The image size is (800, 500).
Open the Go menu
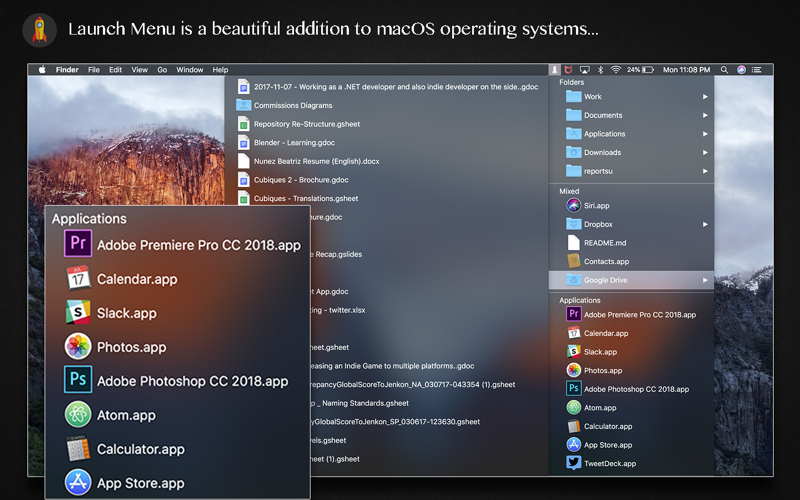point(162,70)
